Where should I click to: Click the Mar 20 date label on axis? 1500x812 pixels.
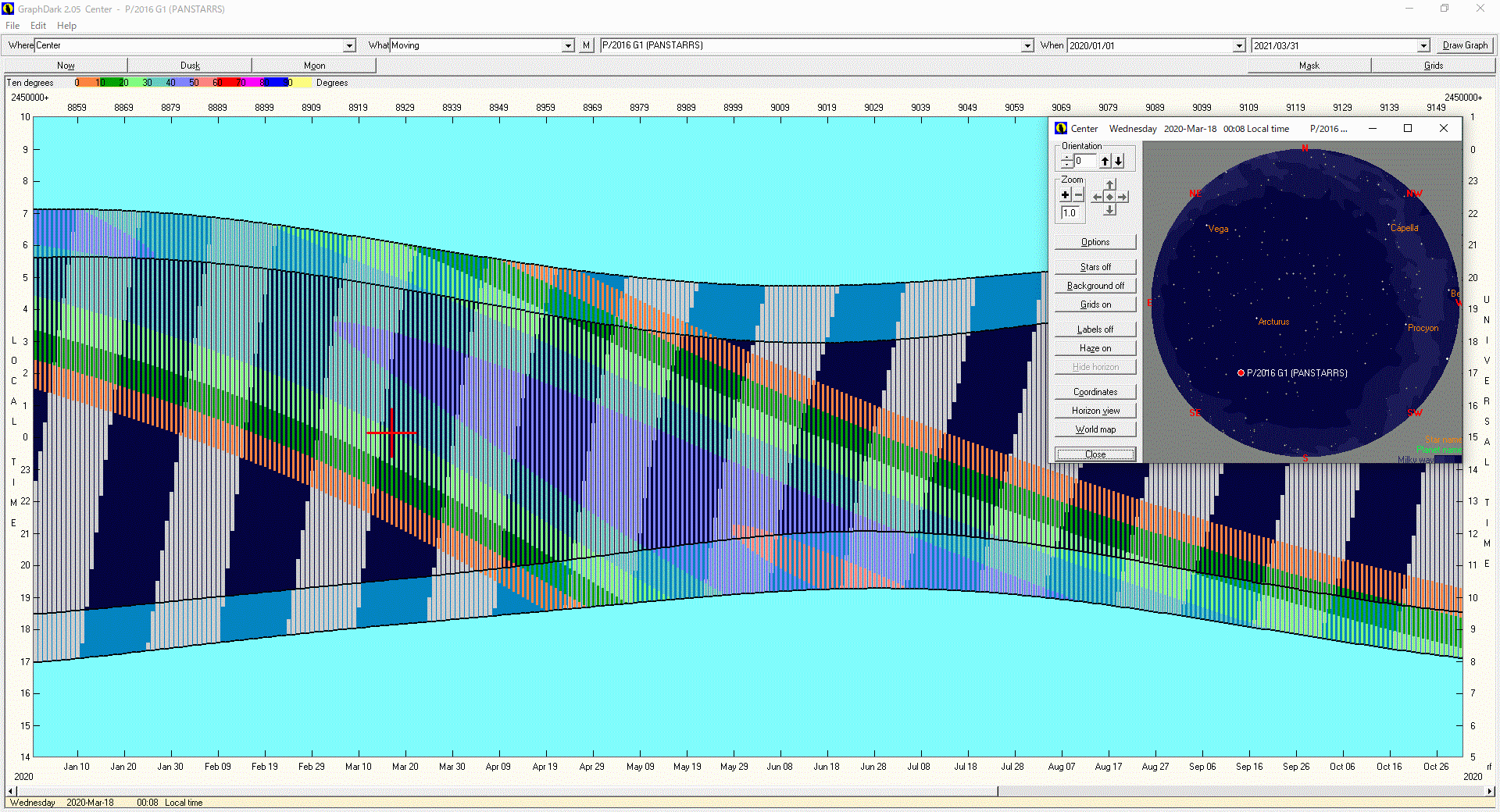click(405, 767)
